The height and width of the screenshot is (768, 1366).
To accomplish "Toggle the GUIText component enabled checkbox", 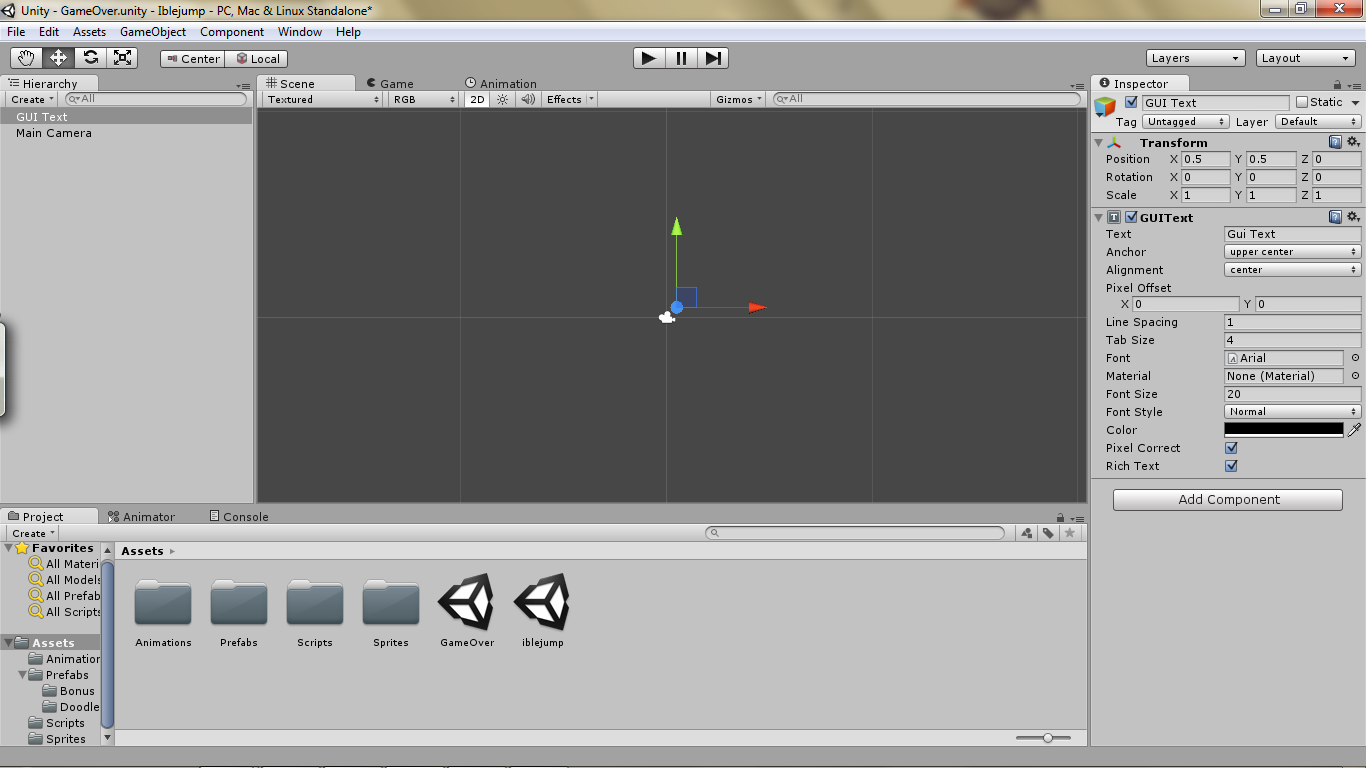I will (x=1131, y=217).
